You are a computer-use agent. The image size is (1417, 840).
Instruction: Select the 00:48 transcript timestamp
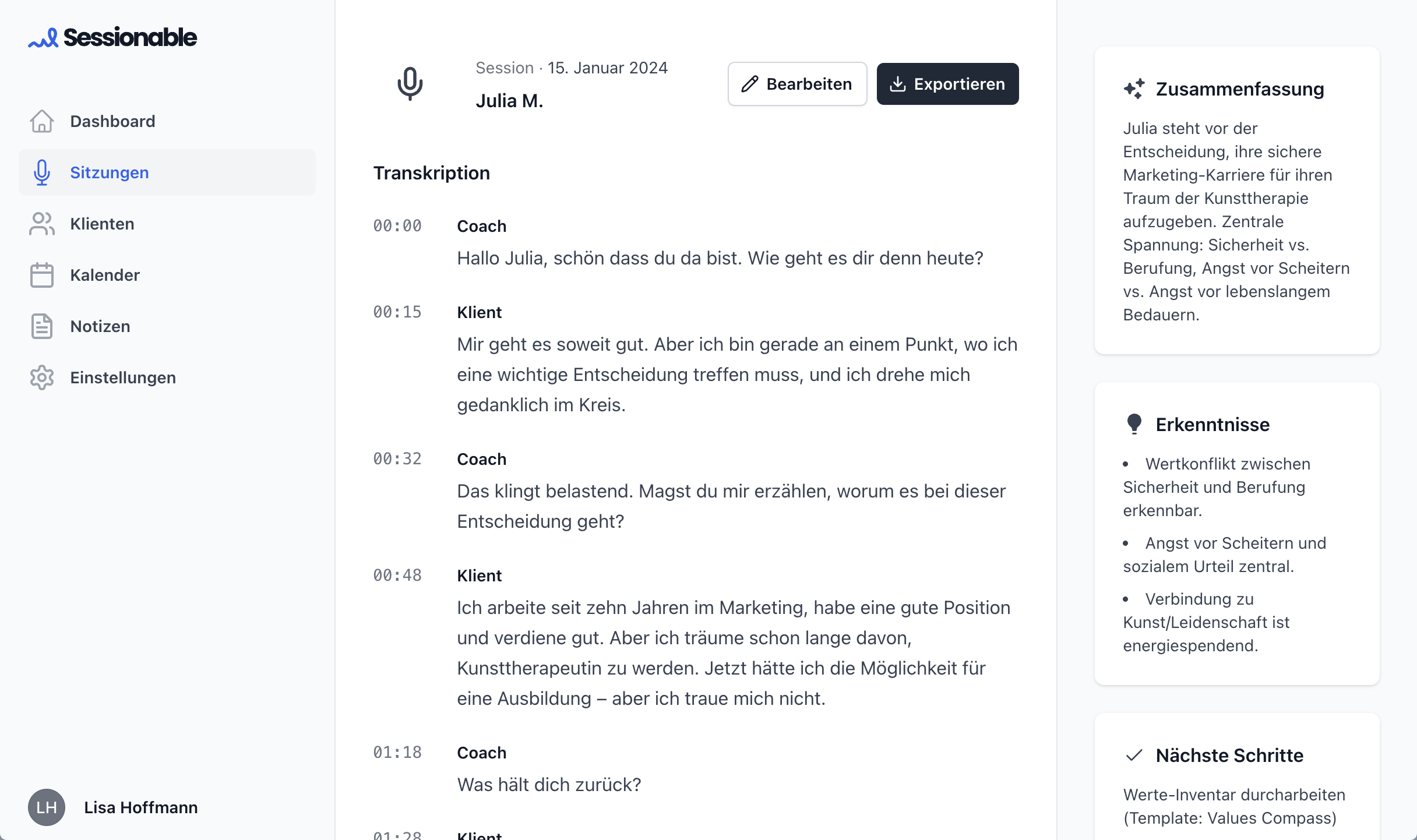tap(397, 576)
